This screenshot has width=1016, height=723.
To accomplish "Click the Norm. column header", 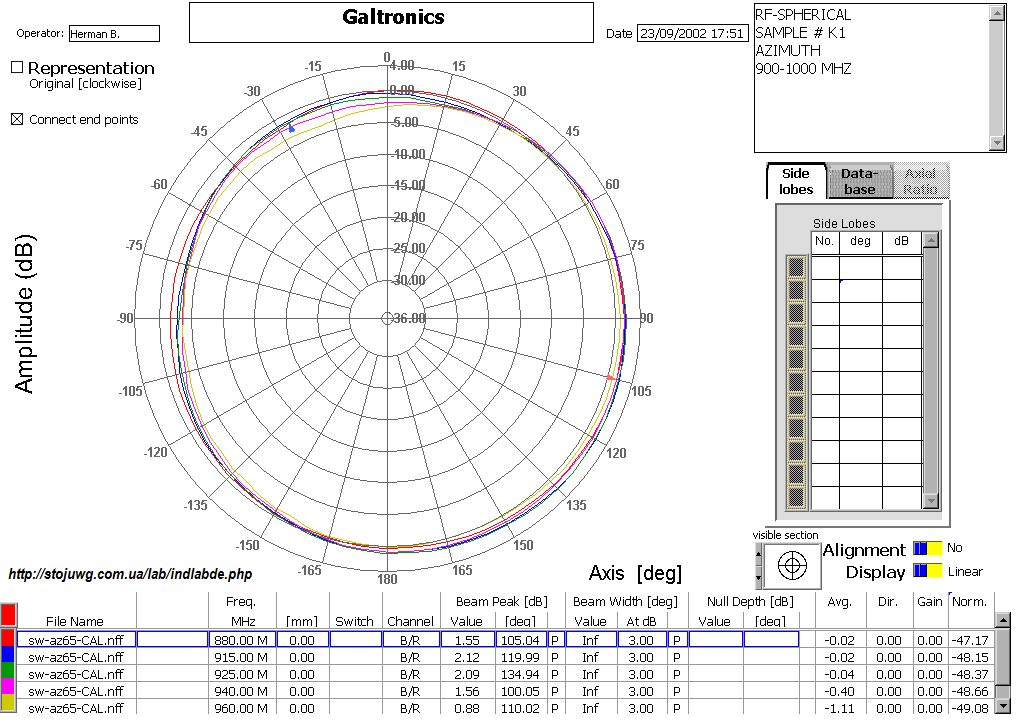I will pos(969,601).
